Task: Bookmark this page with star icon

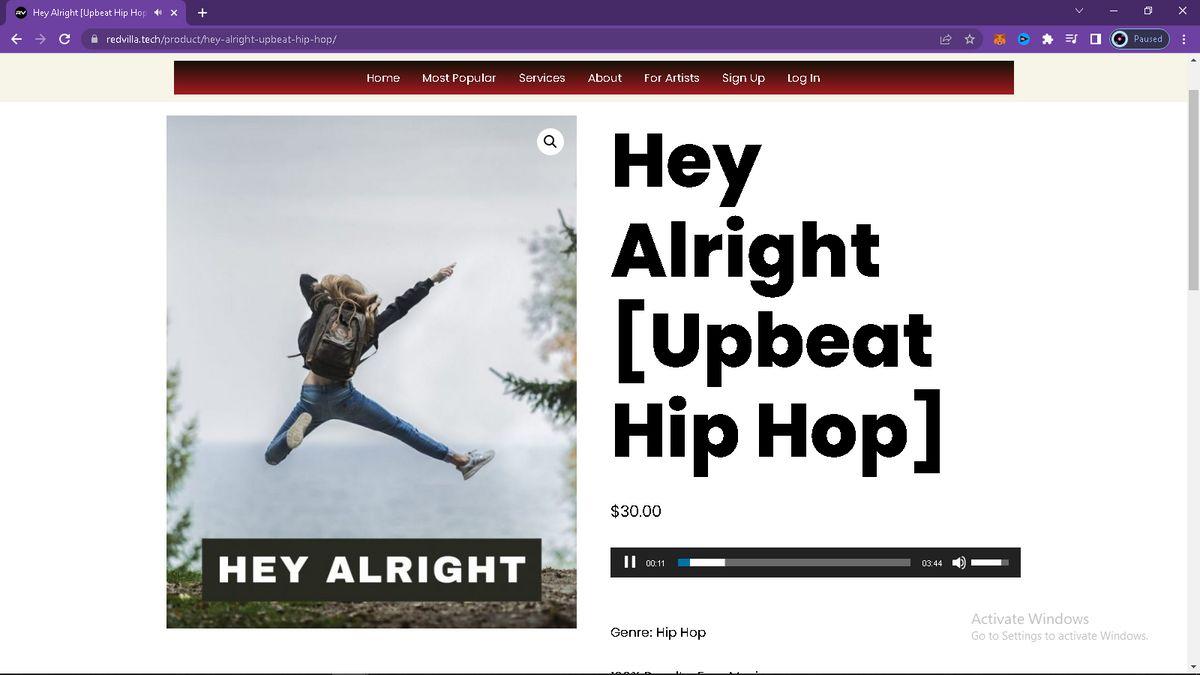Action: pyautogui.click(x=969, y=39)
